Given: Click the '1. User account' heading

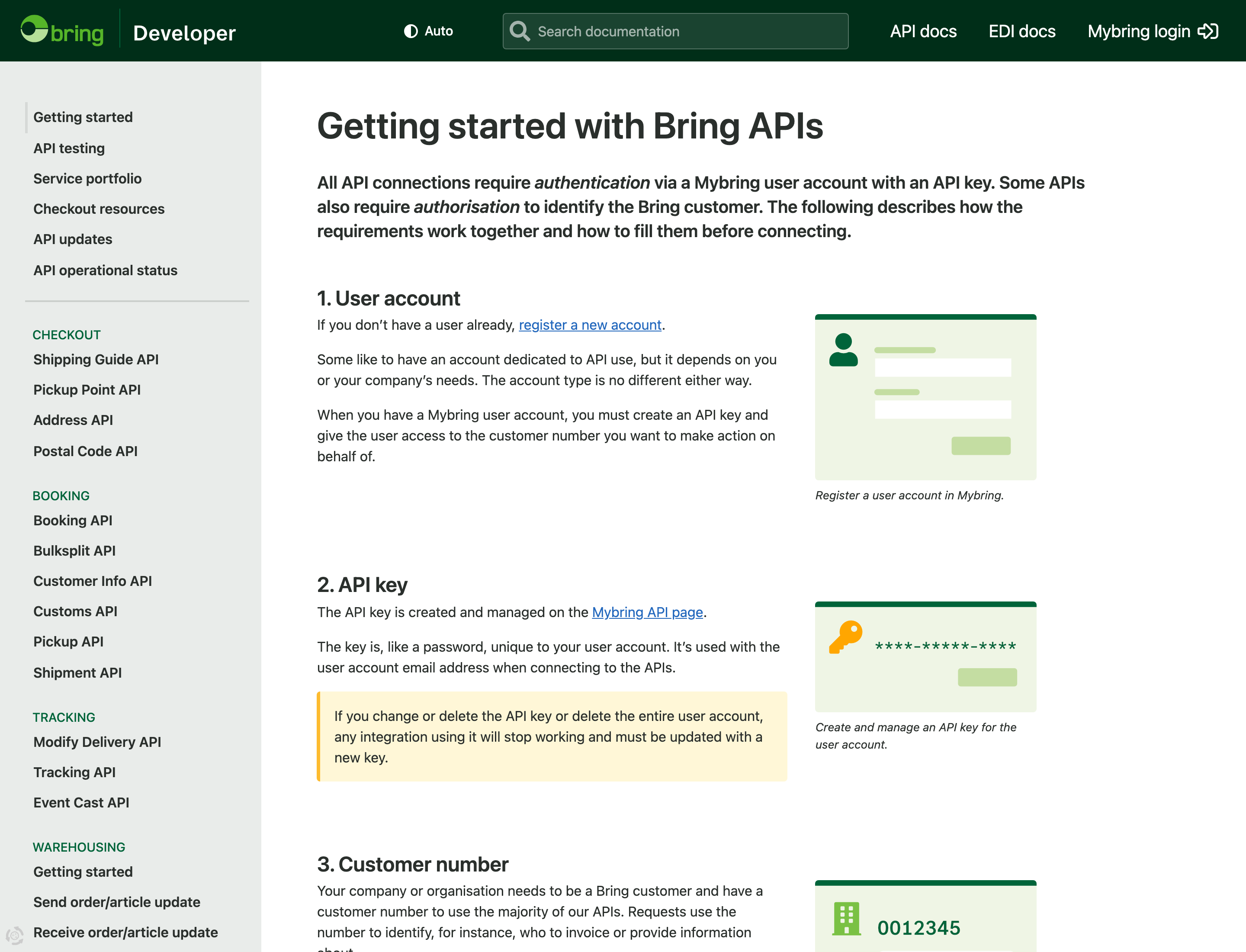Looking at the screenshot, I should coord(388,299).
